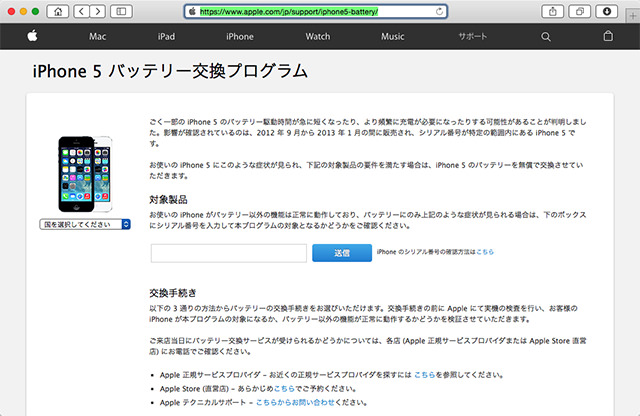
Task: Close the window with red button
Action: (11, 11)
